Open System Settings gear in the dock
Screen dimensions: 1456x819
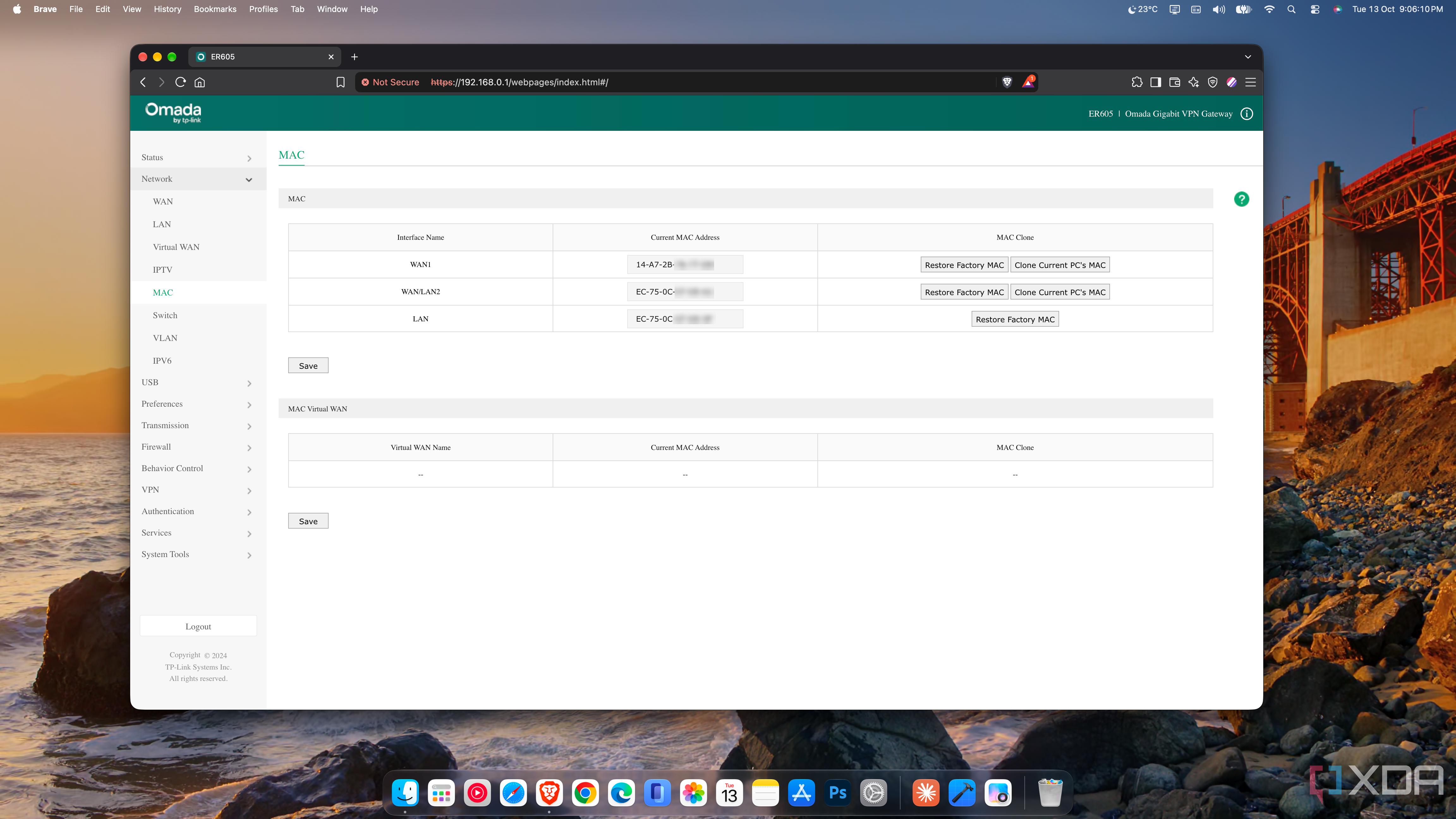[x=874, y=793]
